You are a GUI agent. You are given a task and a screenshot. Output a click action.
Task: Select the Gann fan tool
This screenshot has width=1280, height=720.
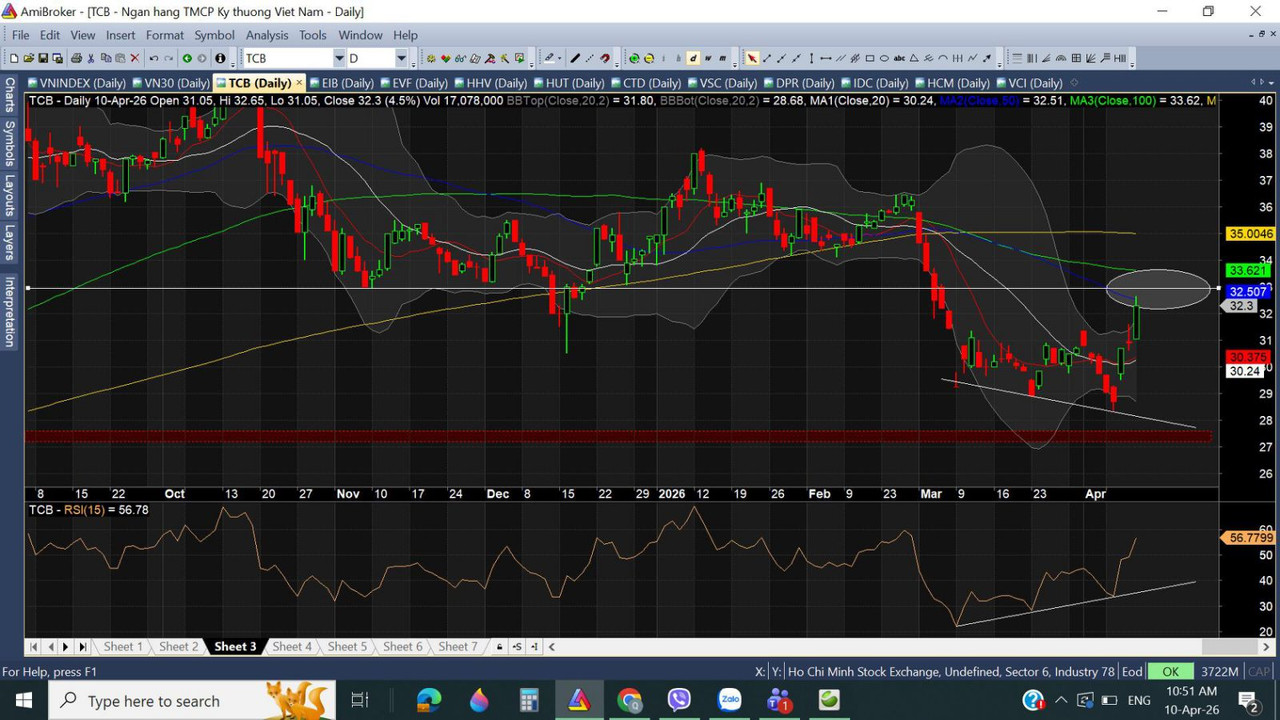click(1091, 58)
